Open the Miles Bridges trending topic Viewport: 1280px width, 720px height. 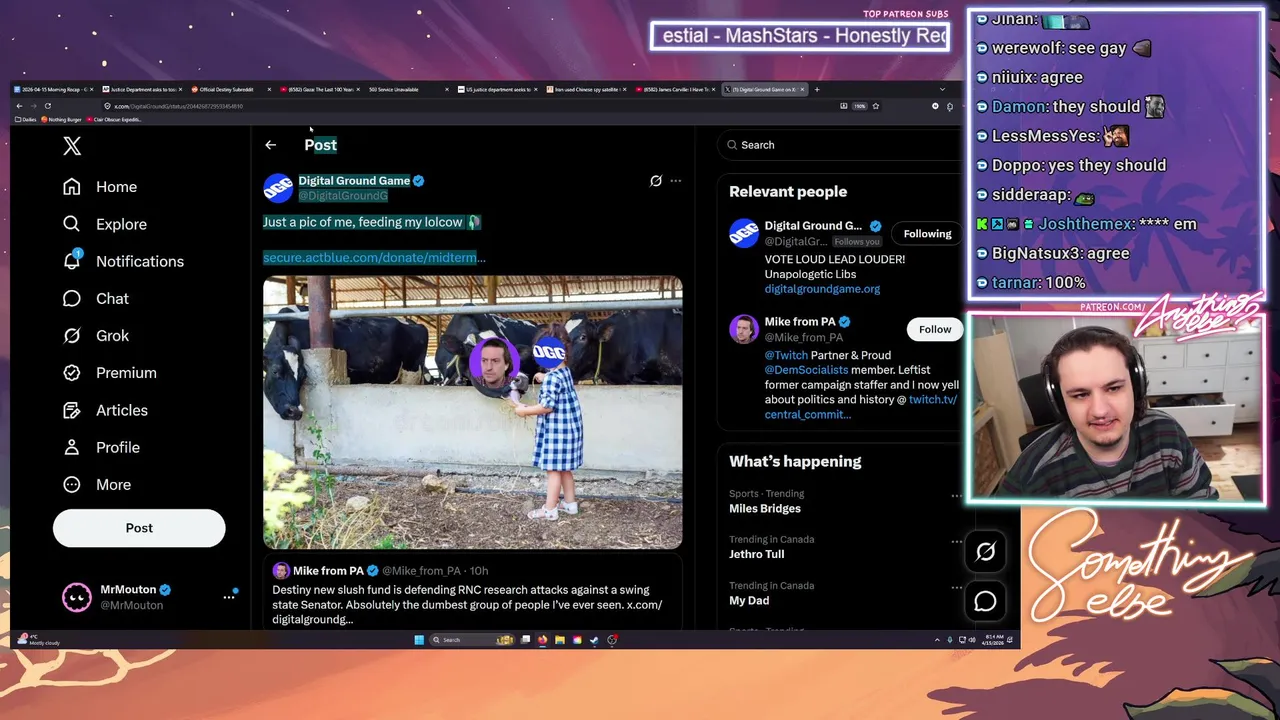coord(765,509)
